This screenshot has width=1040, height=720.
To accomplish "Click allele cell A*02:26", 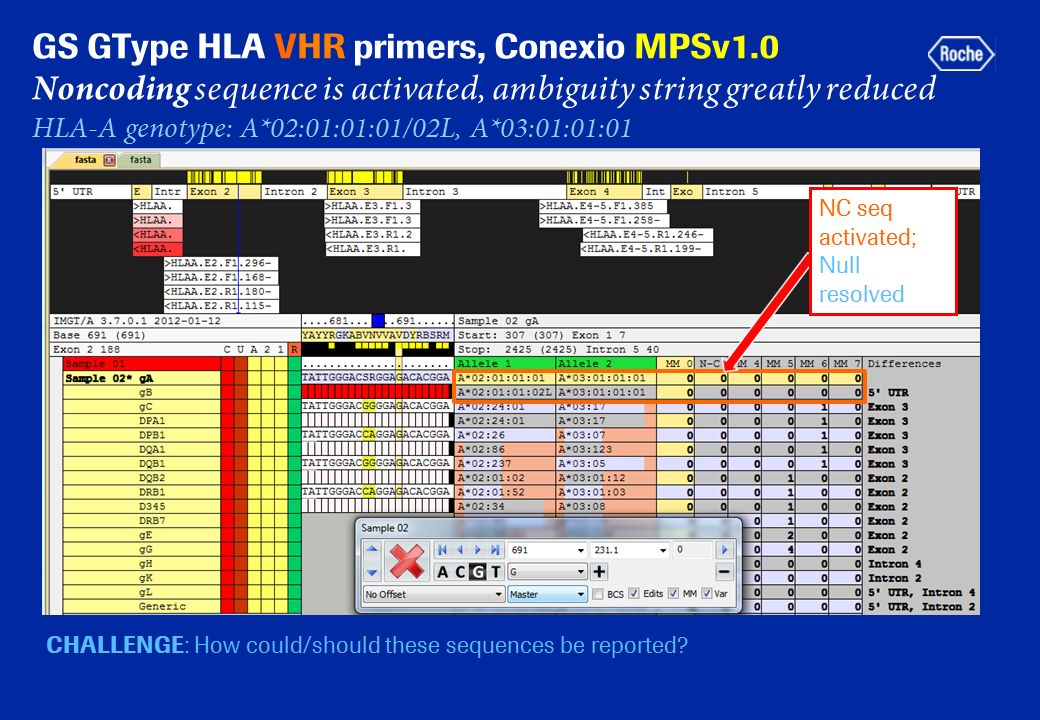I will (x=505, y=436).
